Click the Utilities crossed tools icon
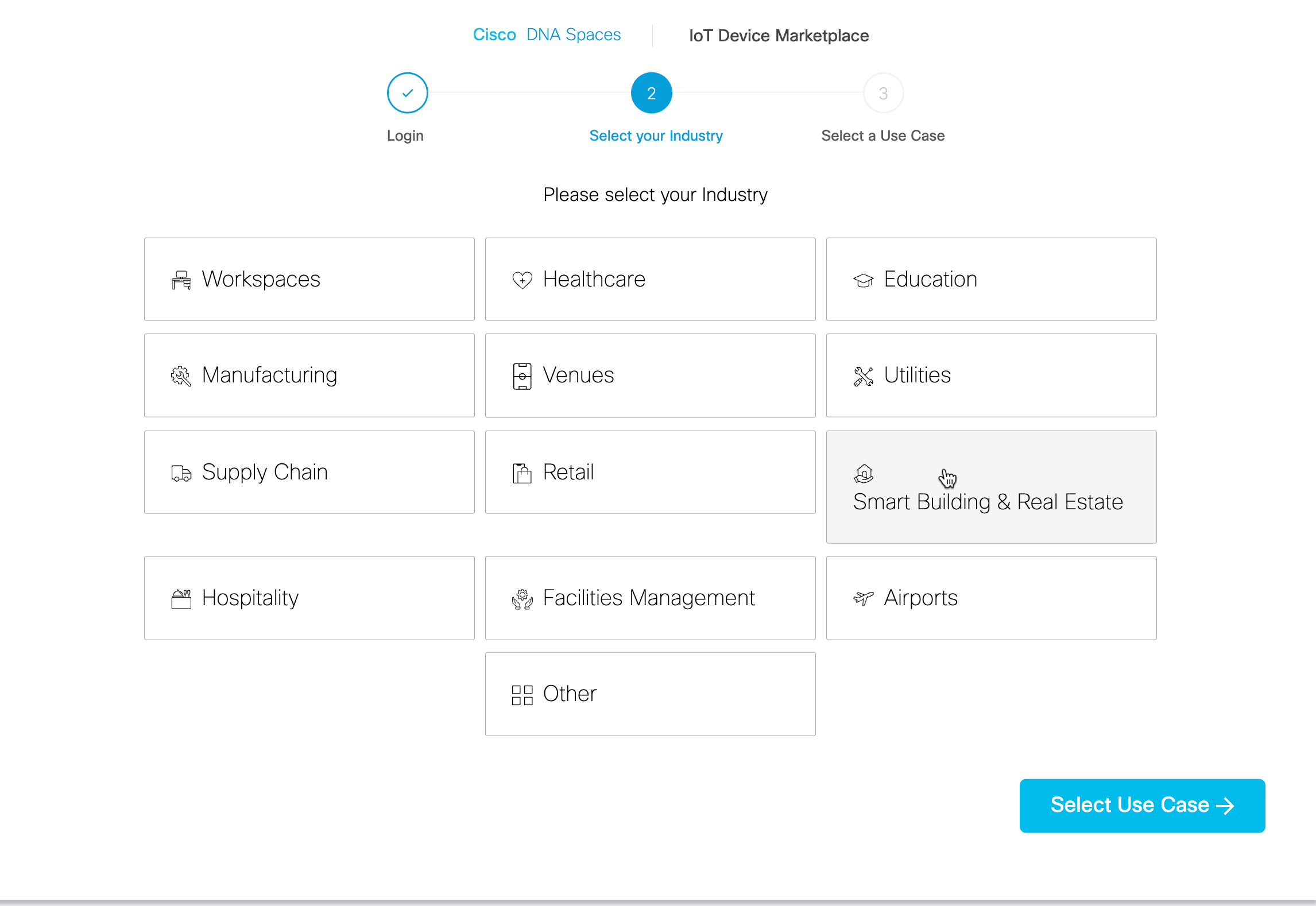This screenshot has height=906, width=1316. 863,376
